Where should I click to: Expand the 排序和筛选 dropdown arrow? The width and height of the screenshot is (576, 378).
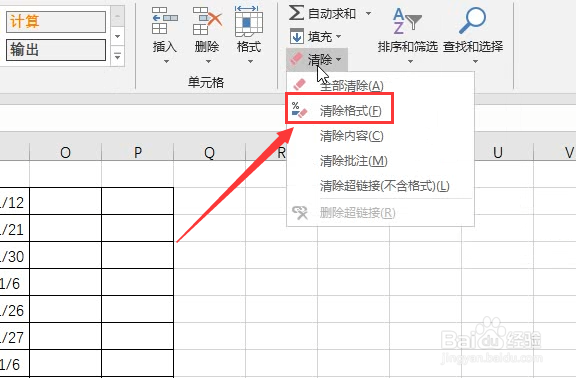click(x=410, y=62)
